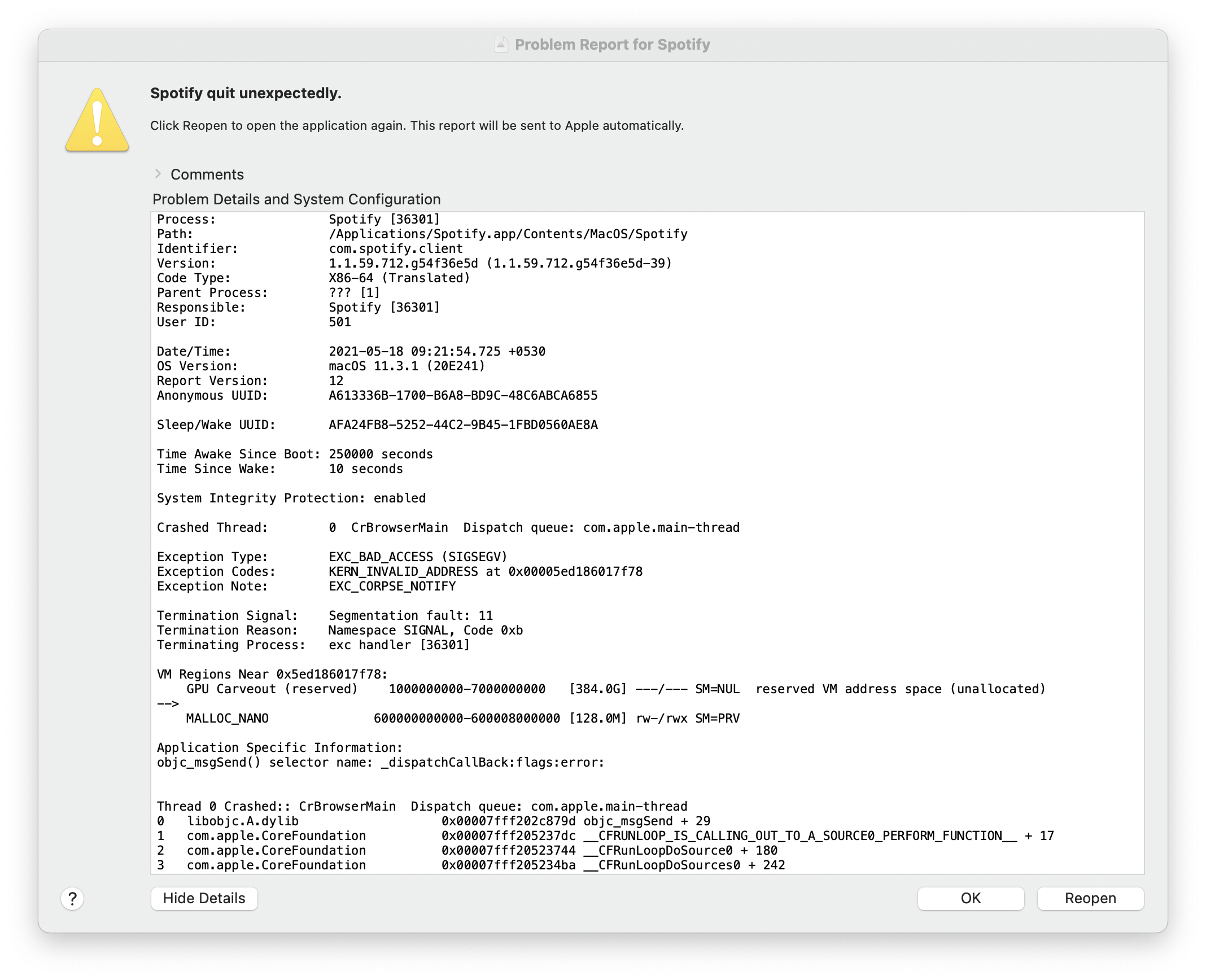The image size is (1206, 980).
Task: Click the Problem Report for Spotify title
Action: 613,45
